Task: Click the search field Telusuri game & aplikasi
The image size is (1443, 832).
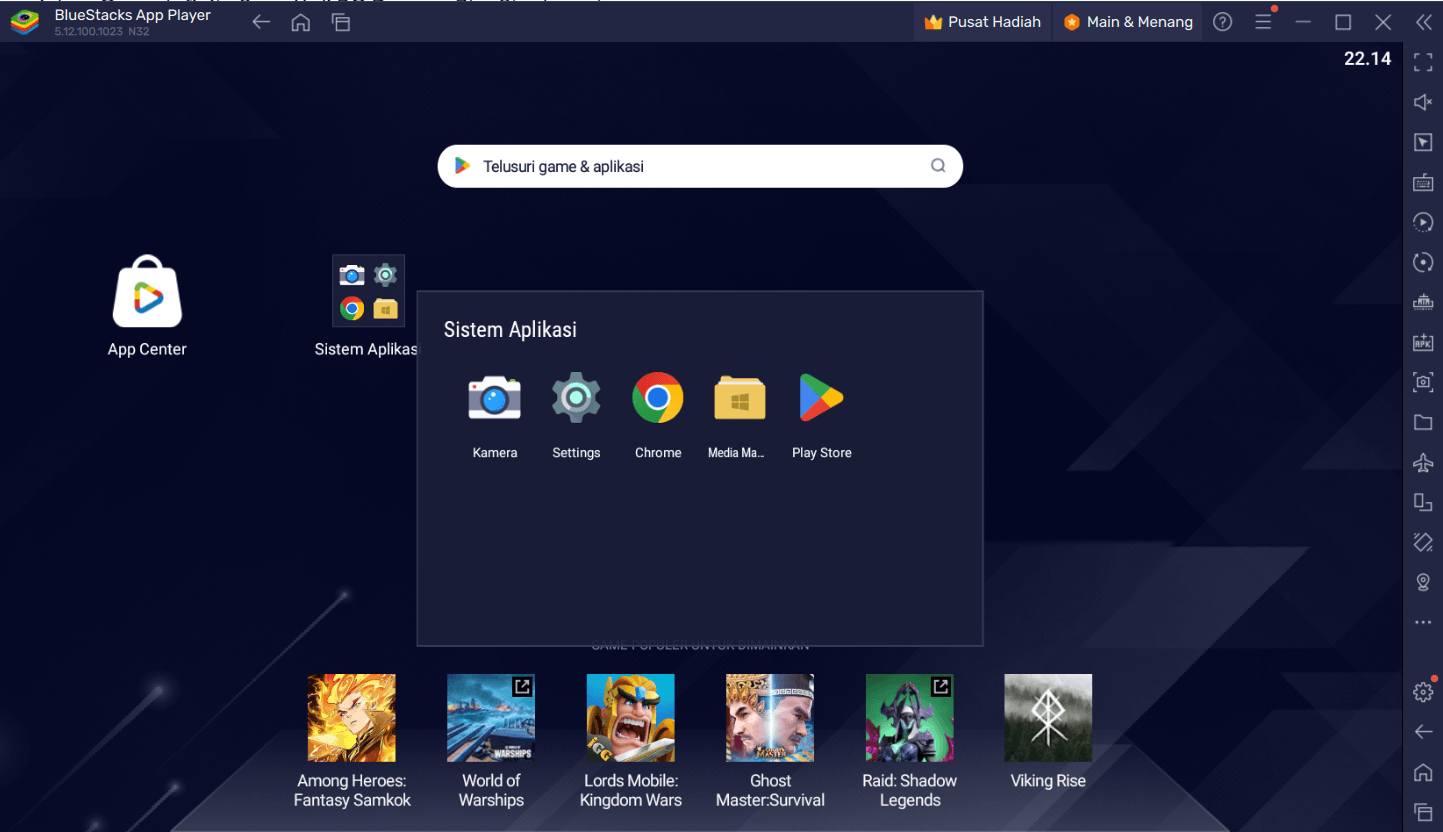Action: coord(700,166)
